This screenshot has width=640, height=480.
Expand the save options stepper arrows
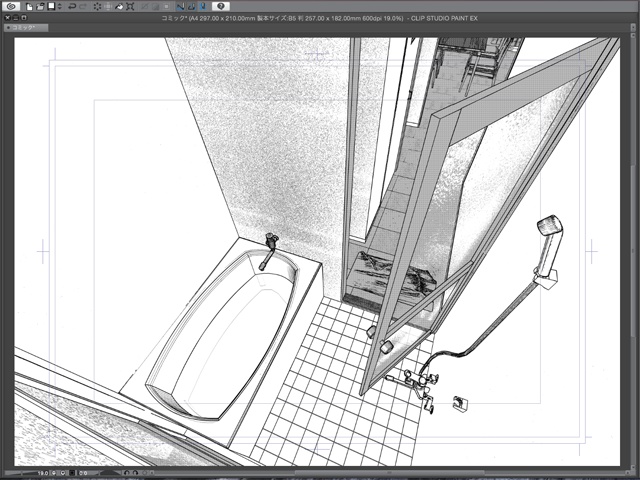click(x=60, y=7)
